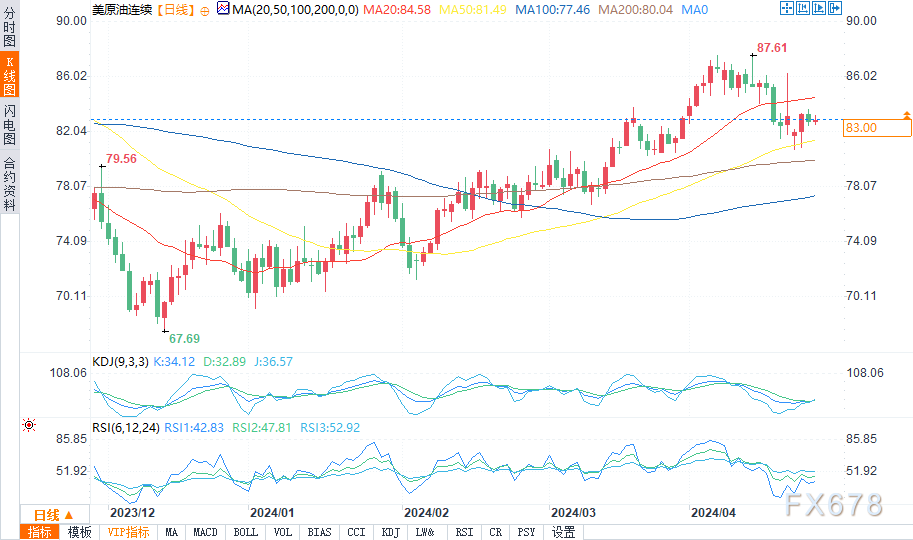Click the 2024/02 date axis label
Image resolution: width=913 pixels, height=540 pixels.
(426, 513)
